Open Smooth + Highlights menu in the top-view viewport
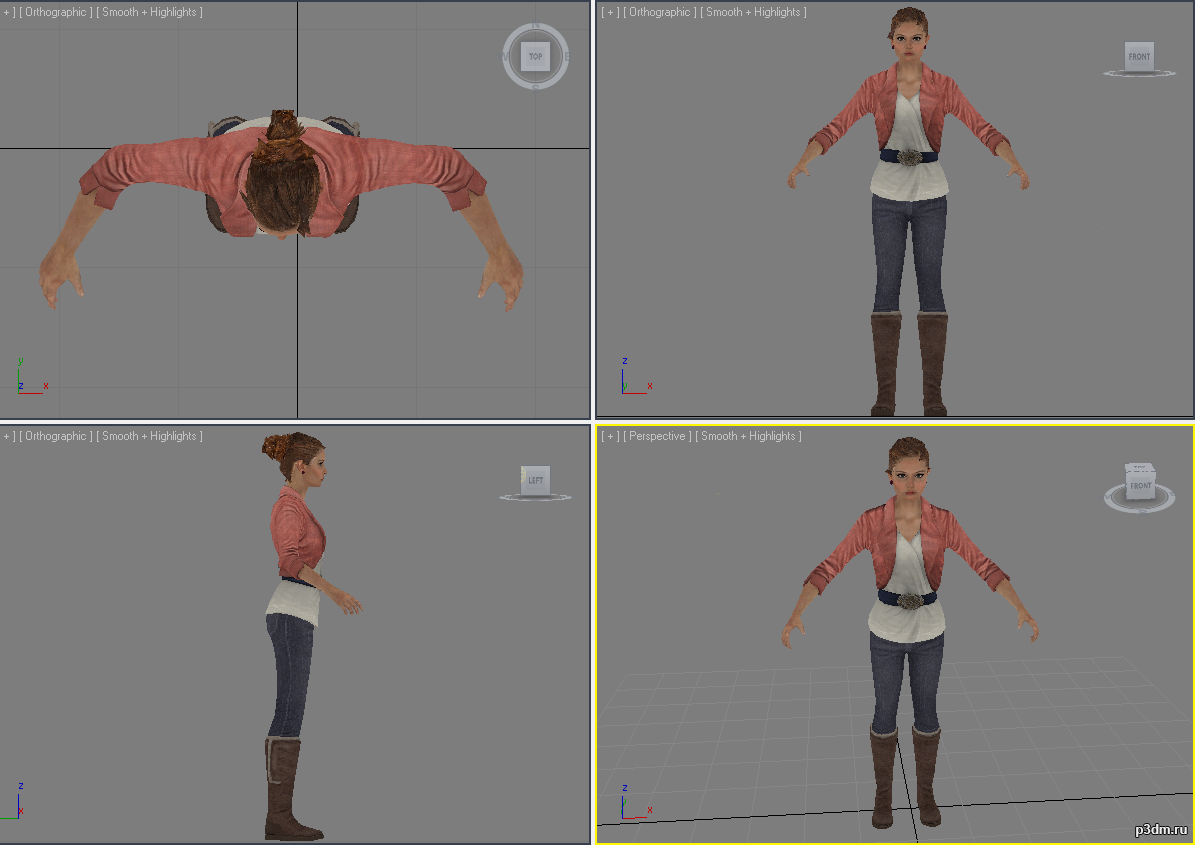The height and width of the screenshot is (845, 1195). (149, 12)
